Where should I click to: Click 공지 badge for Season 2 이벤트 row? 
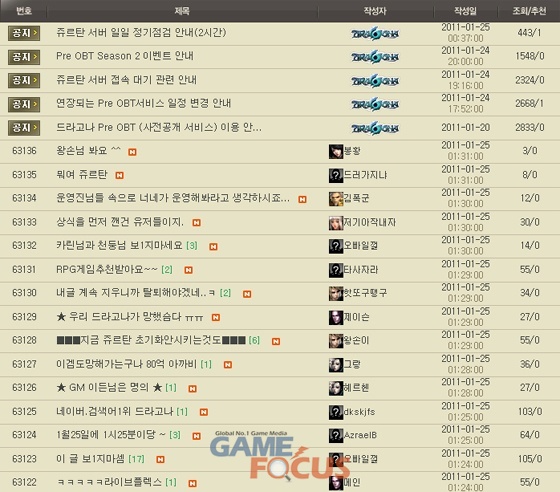tap(24, 57)
